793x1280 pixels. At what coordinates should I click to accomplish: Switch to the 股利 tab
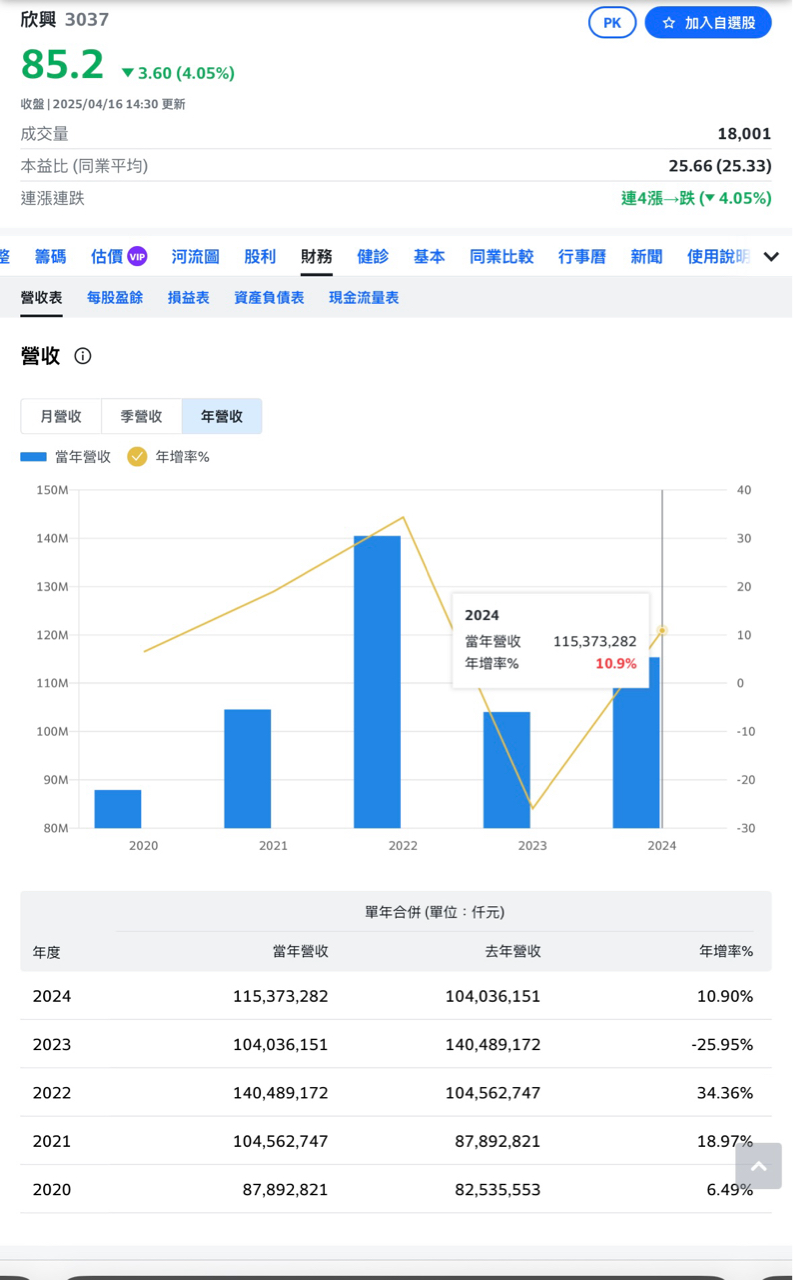point(260,257)
